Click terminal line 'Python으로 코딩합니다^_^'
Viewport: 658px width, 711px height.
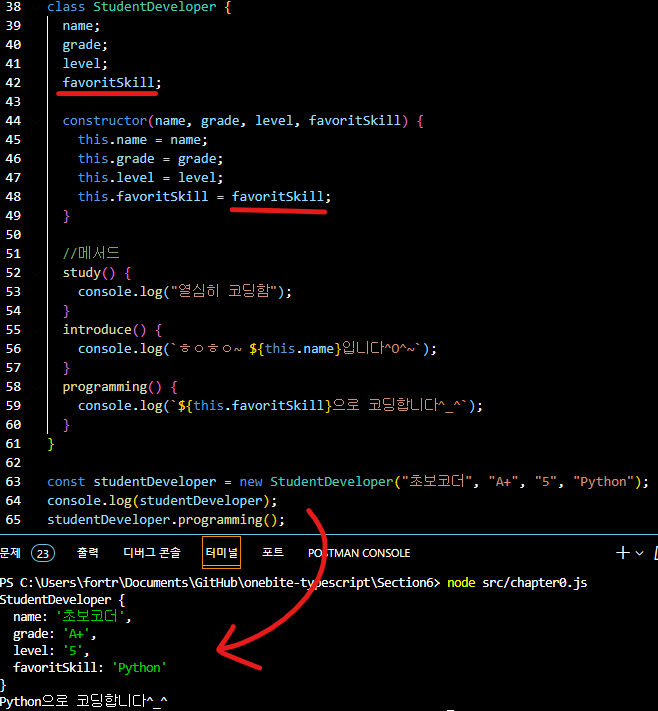click(84, 701)
